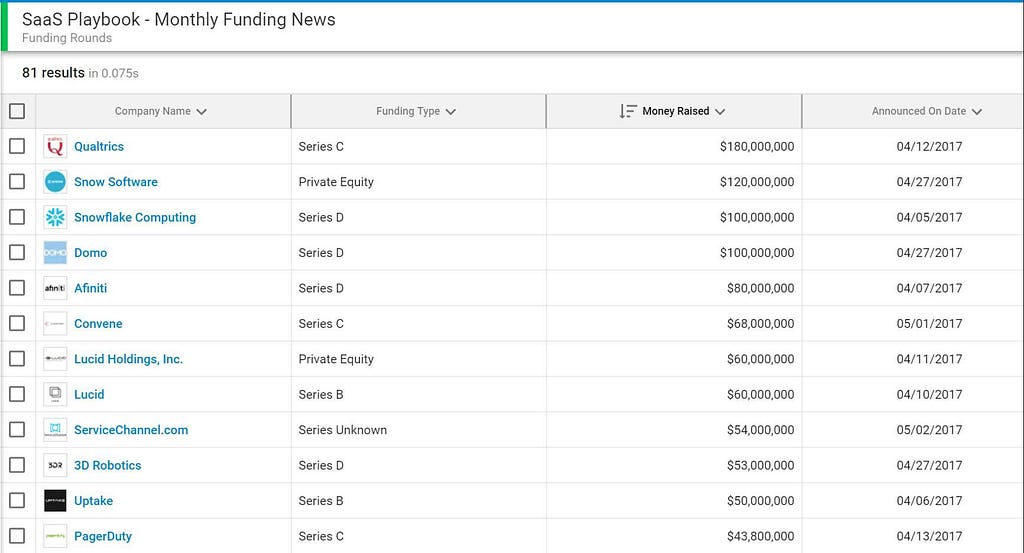1024x553 pixels.
Task: Open the Lucid Holdings, Inc. link
Action: point(128,358)
